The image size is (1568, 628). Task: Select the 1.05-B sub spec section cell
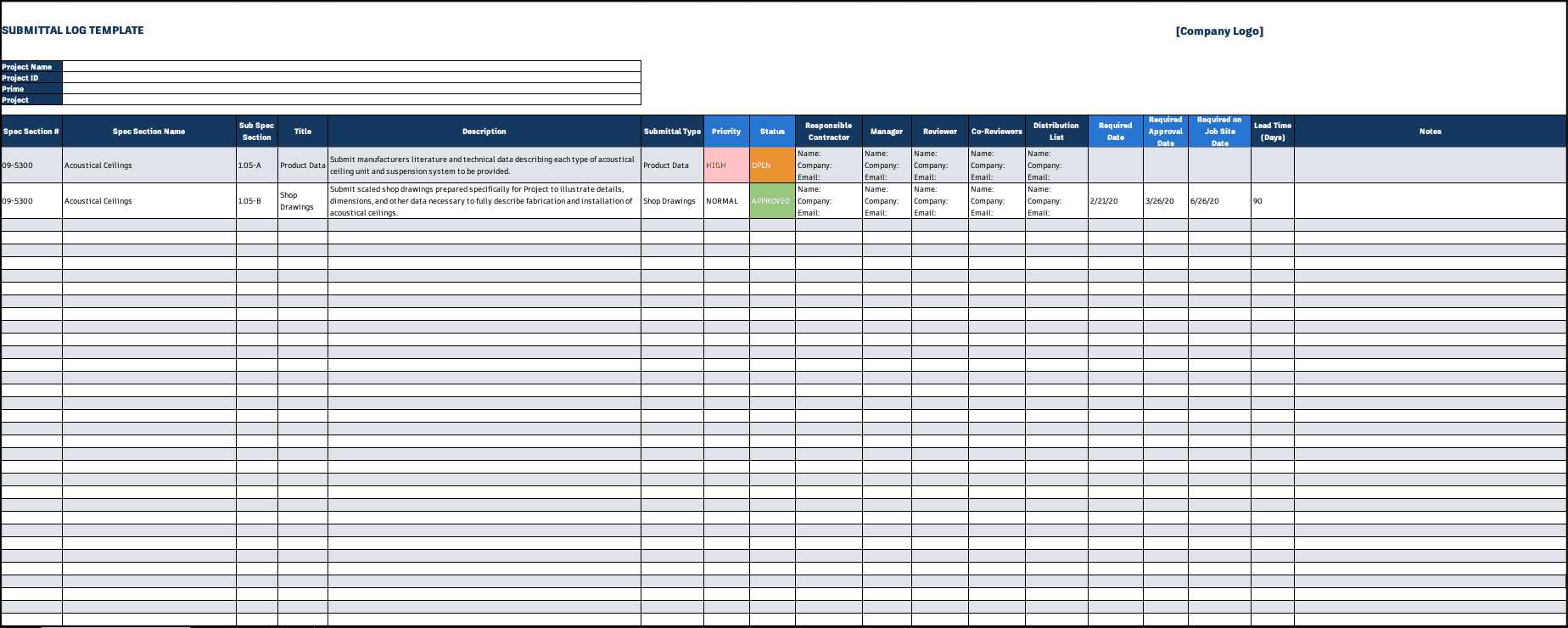[257, 201]
